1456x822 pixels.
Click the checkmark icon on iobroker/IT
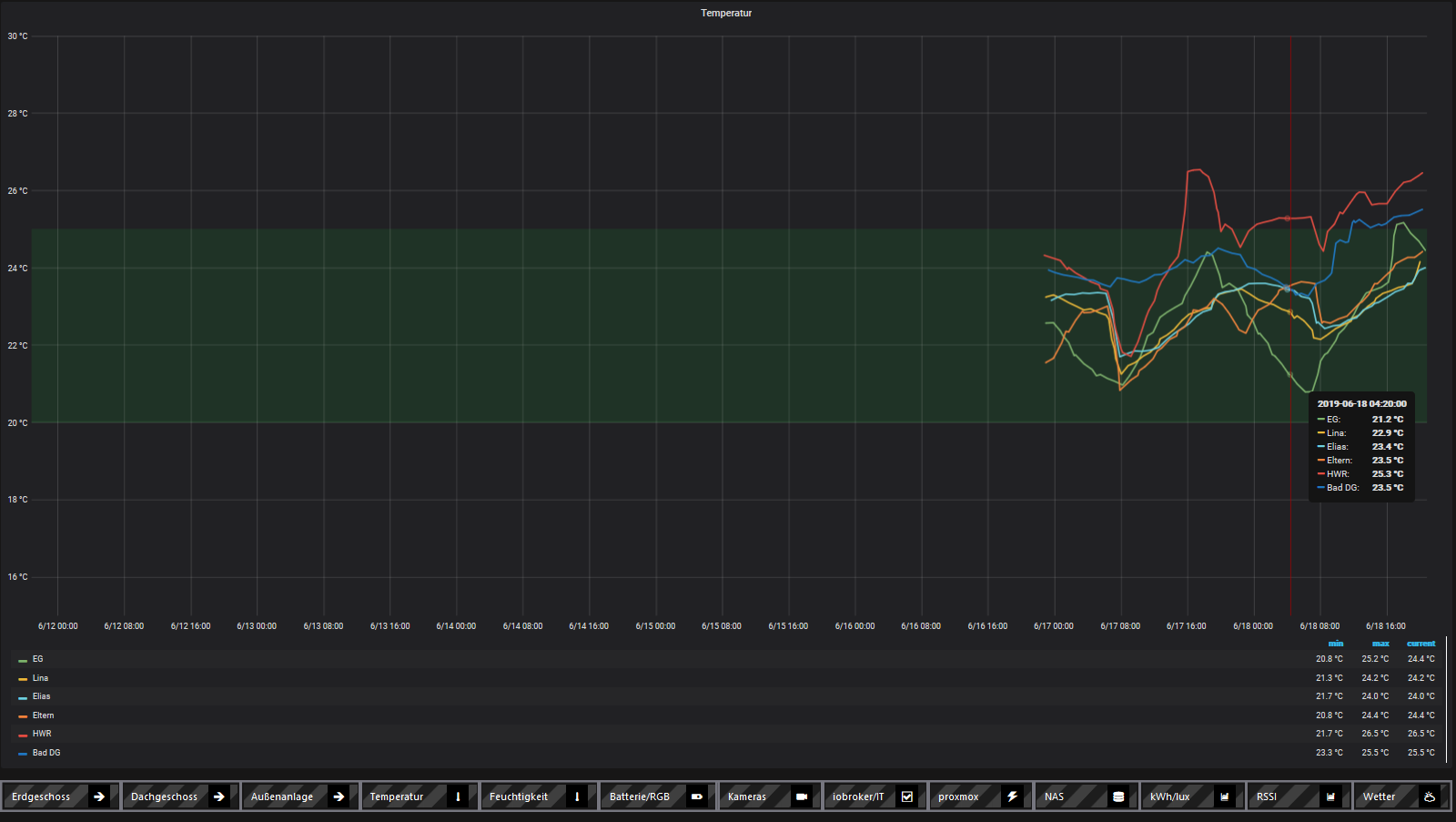tap(907, 797)
